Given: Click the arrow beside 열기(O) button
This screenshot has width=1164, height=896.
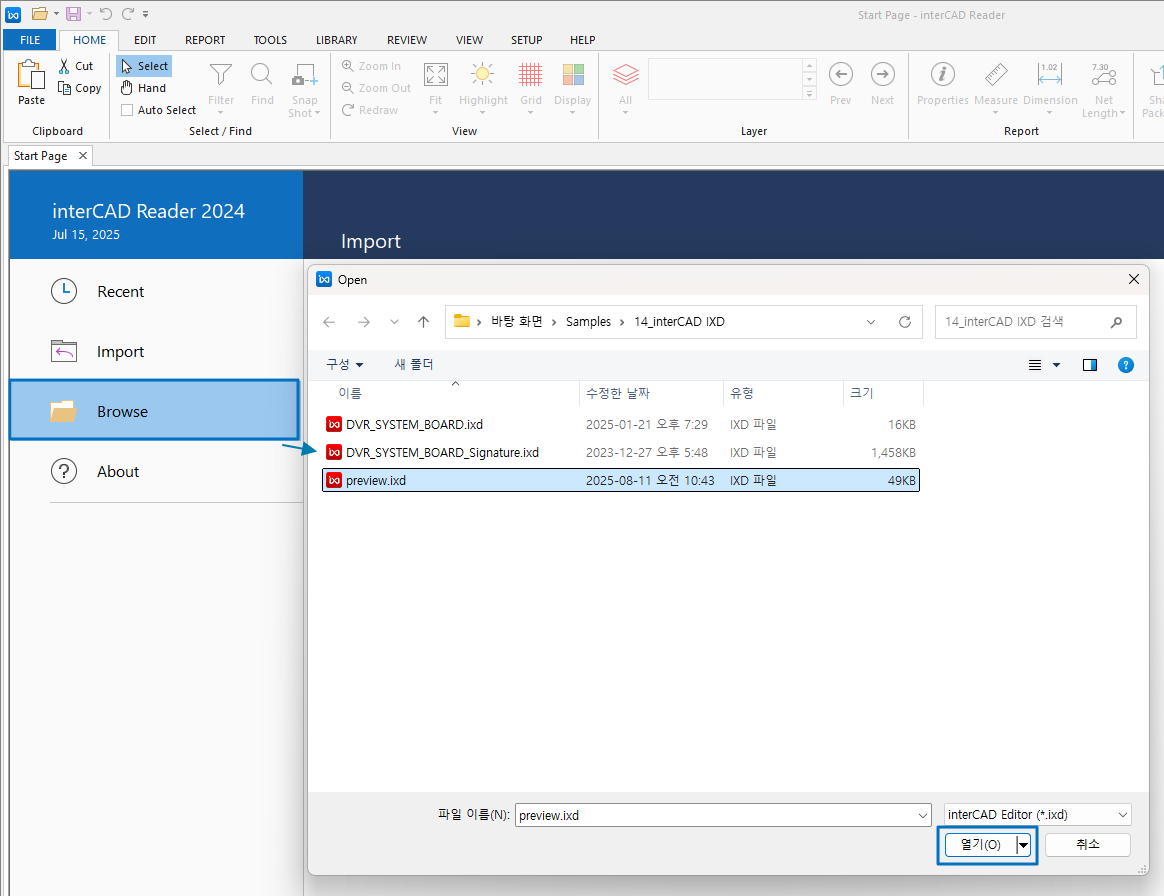Looking at the screenshot, I should [x=1024, y=845].
